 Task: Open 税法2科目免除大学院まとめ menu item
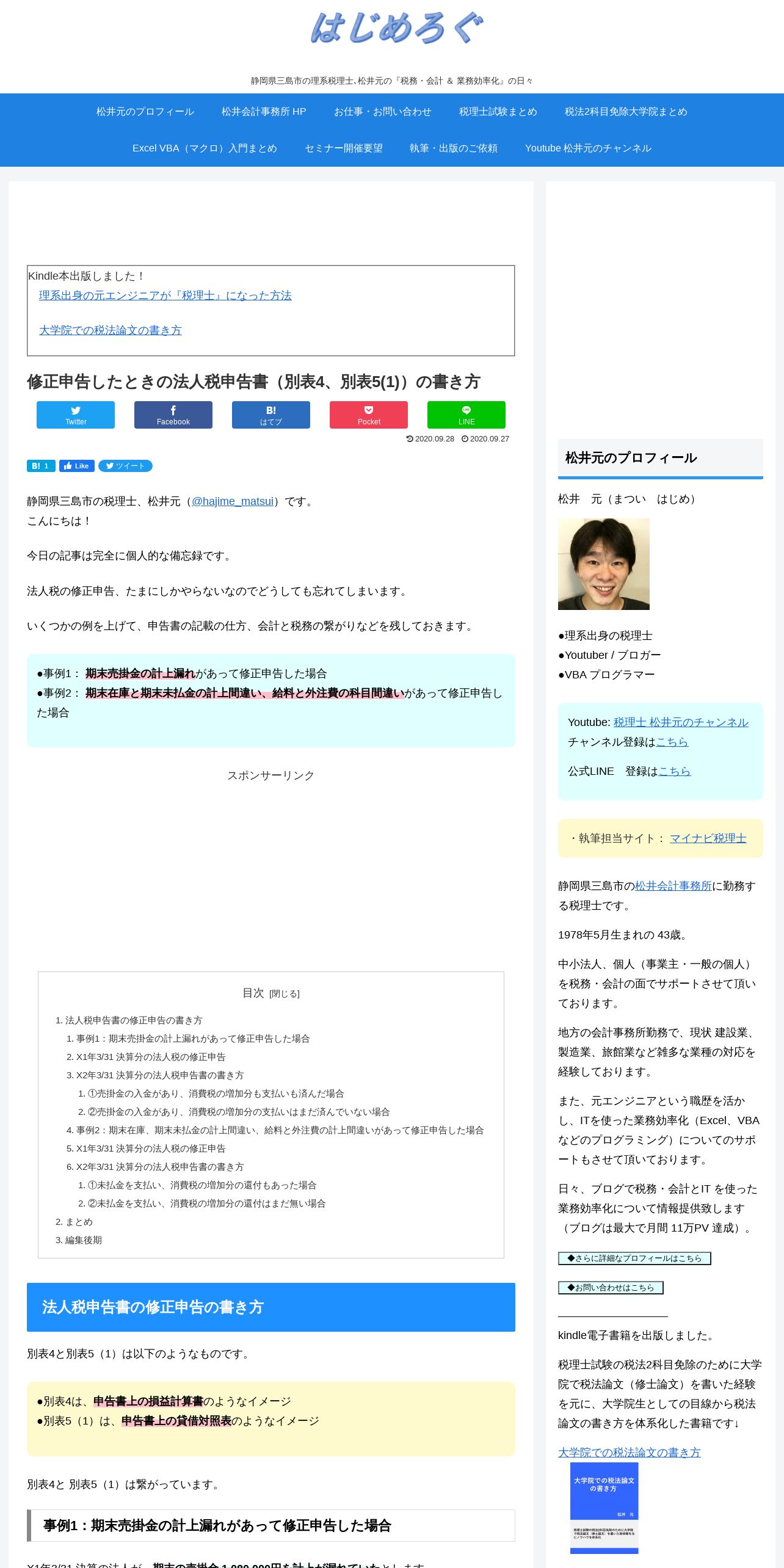pyautogui.click(x=626, y=112)
